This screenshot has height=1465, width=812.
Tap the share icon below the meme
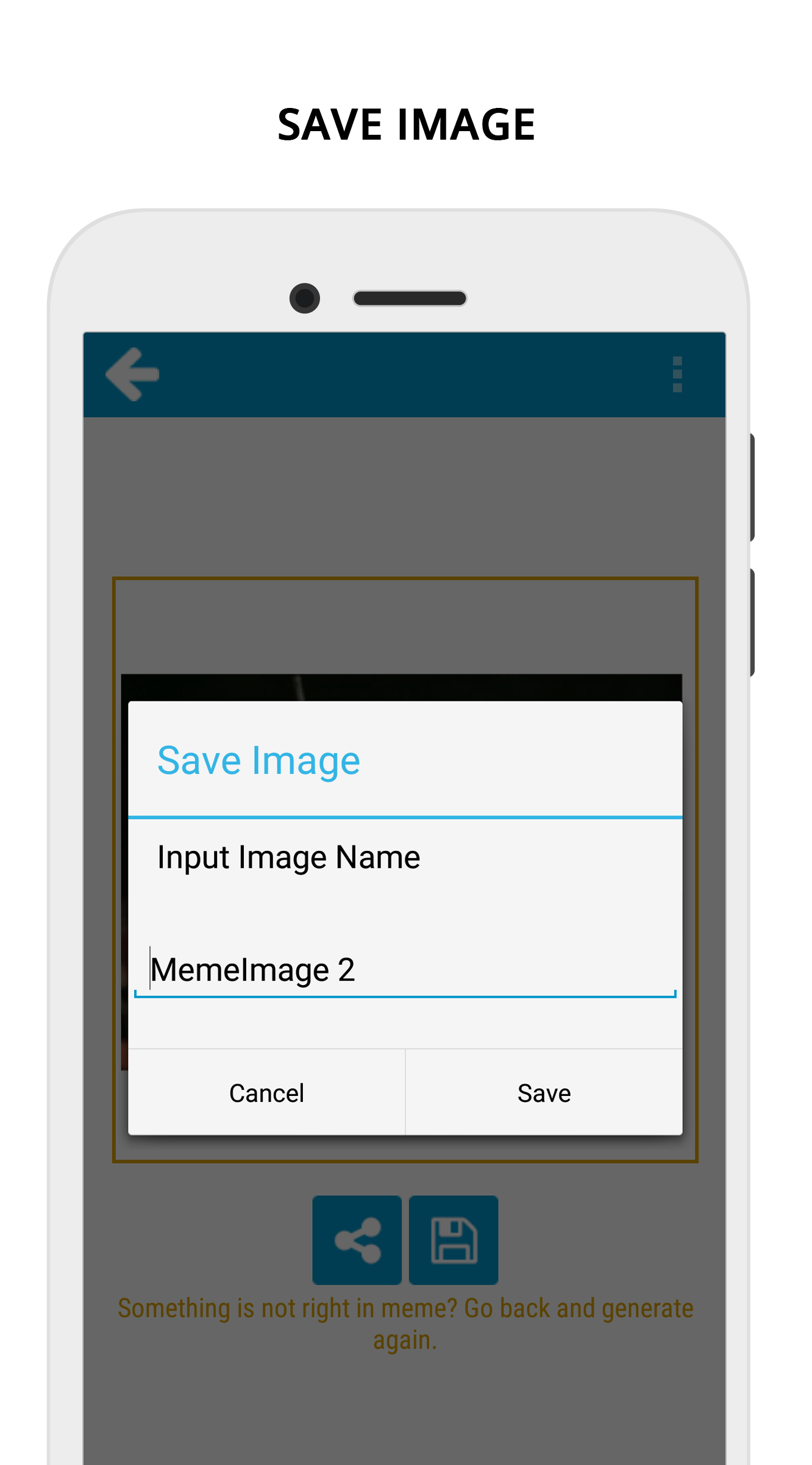(x=357, y=1240)
